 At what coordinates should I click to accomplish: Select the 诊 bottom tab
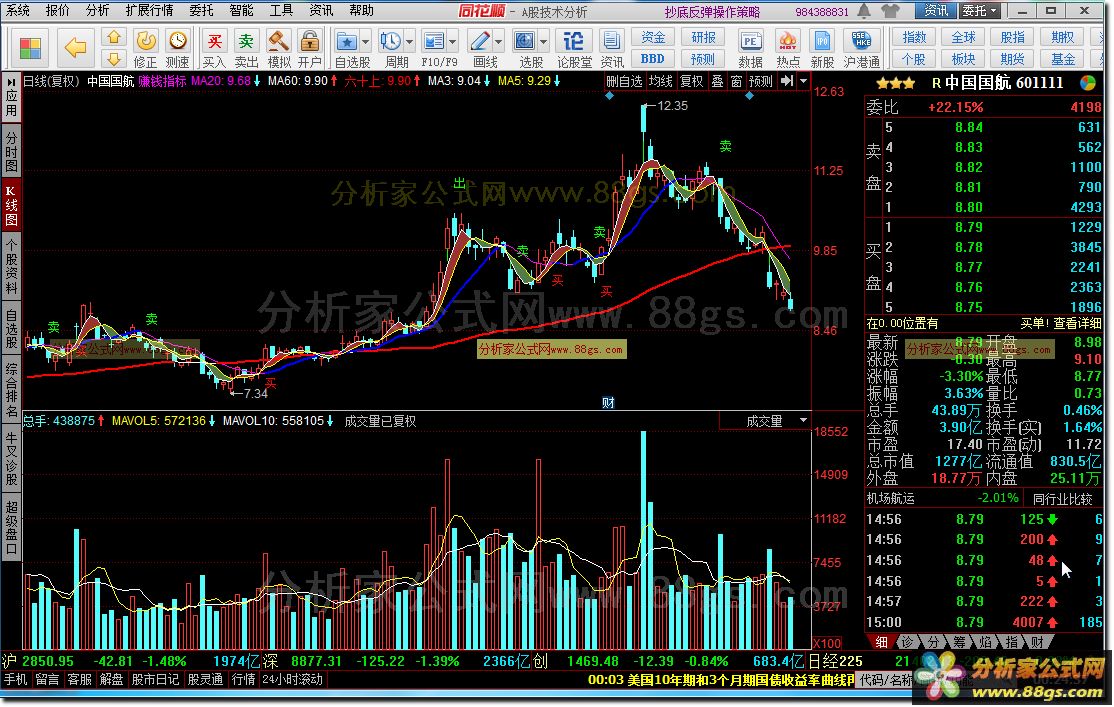pos(907,642)
